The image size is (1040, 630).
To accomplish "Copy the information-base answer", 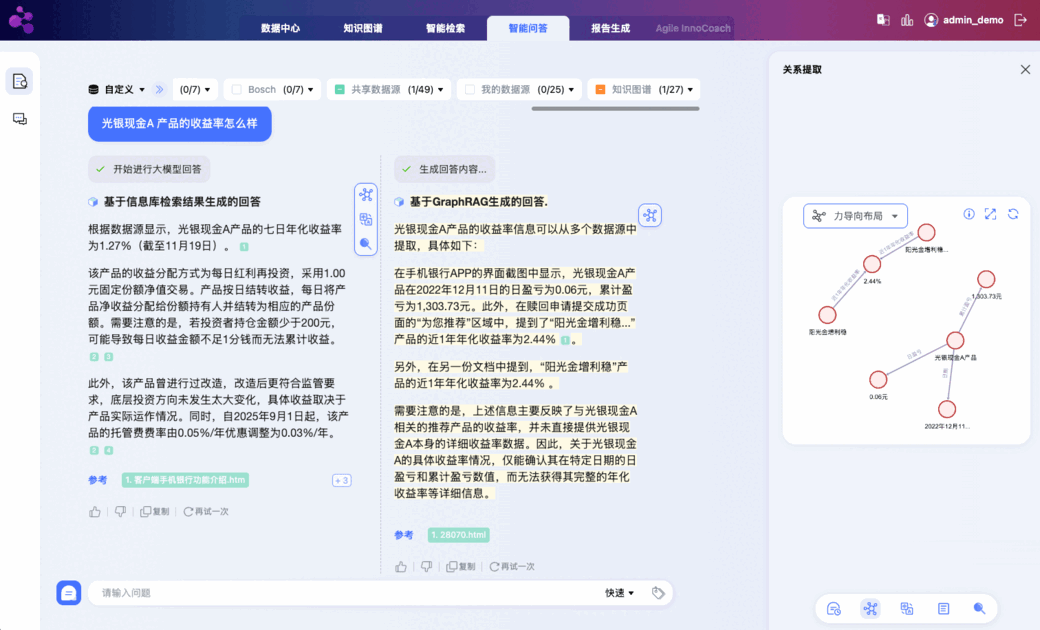I will pos(155,512).
